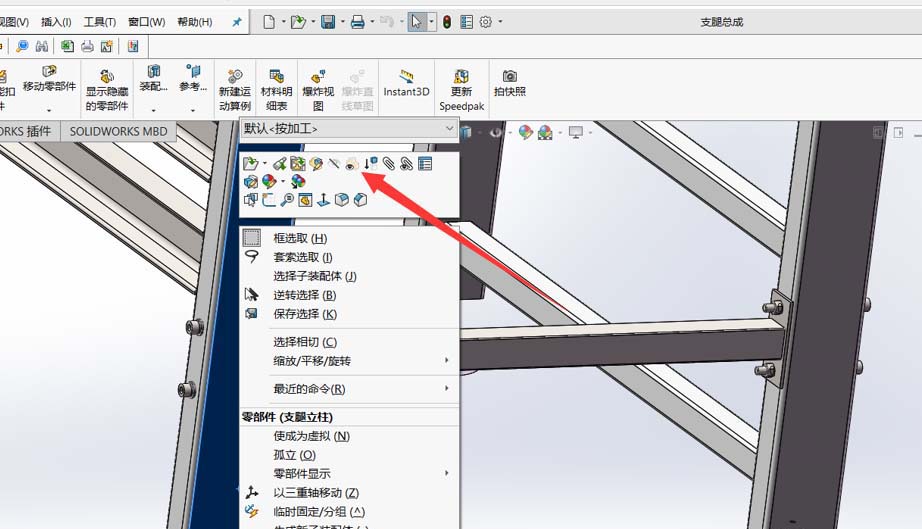Choose 保存选择 (K) menu entry
Screen dimensions: 922x529
349,314
